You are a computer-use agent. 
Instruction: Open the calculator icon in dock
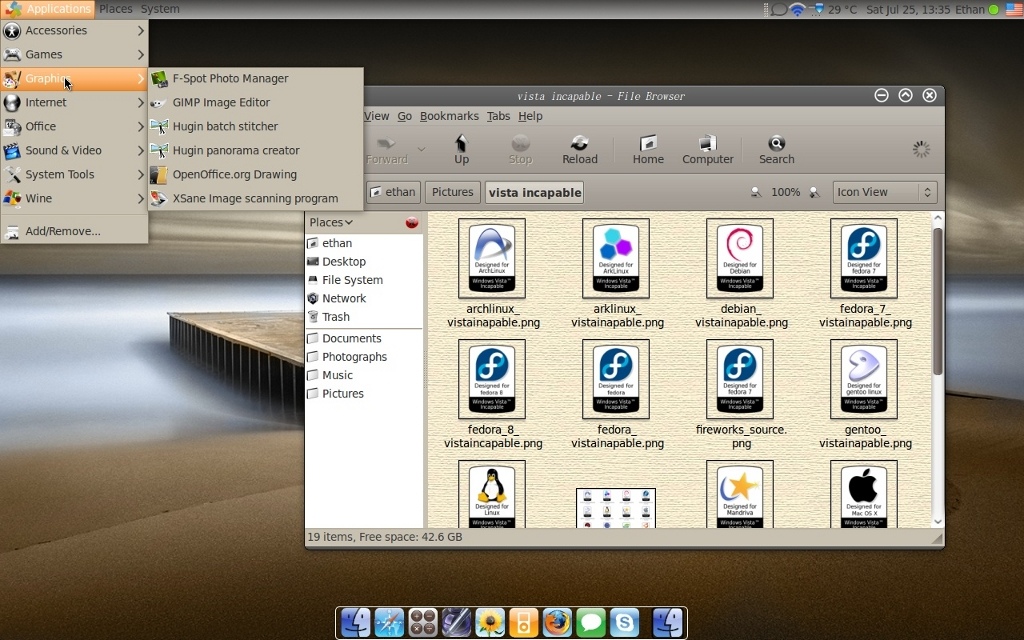[423, 622]
